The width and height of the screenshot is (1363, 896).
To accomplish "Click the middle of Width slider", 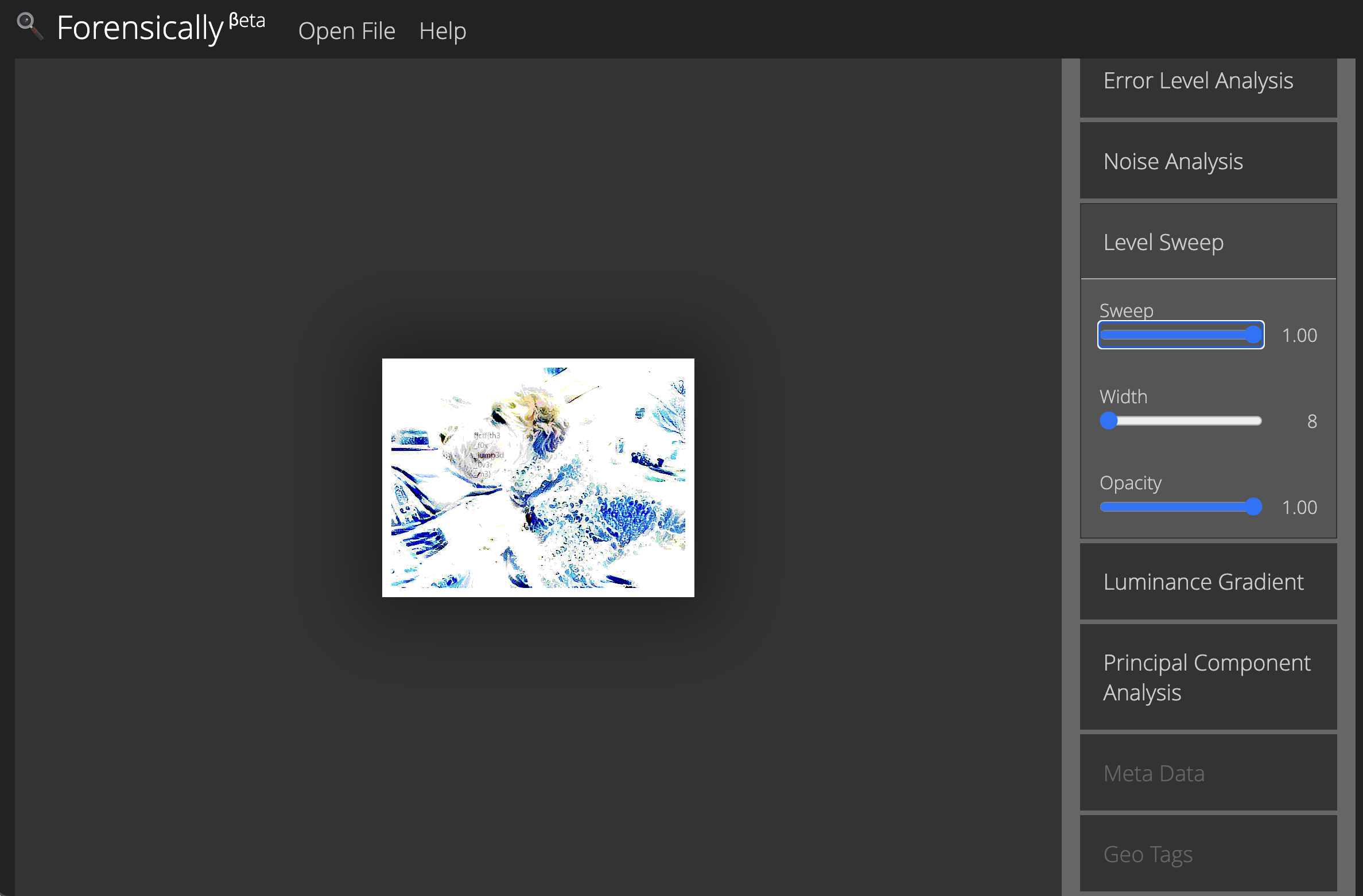I will [1181, 421].
